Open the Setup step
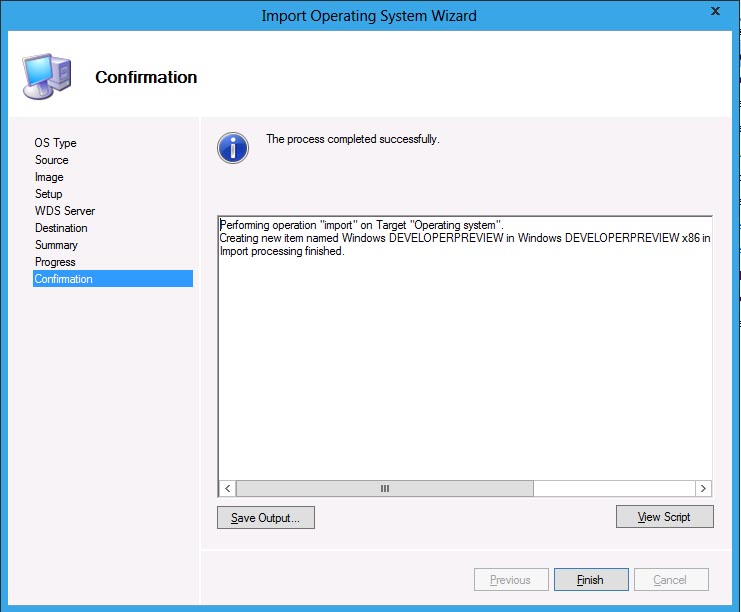 point(49,194)
